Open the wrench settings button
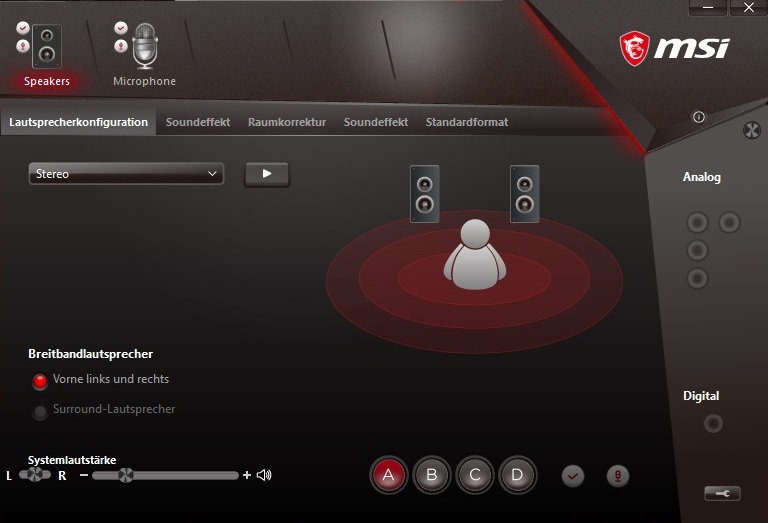The image size is (768, 523). [x=722, y=493]
